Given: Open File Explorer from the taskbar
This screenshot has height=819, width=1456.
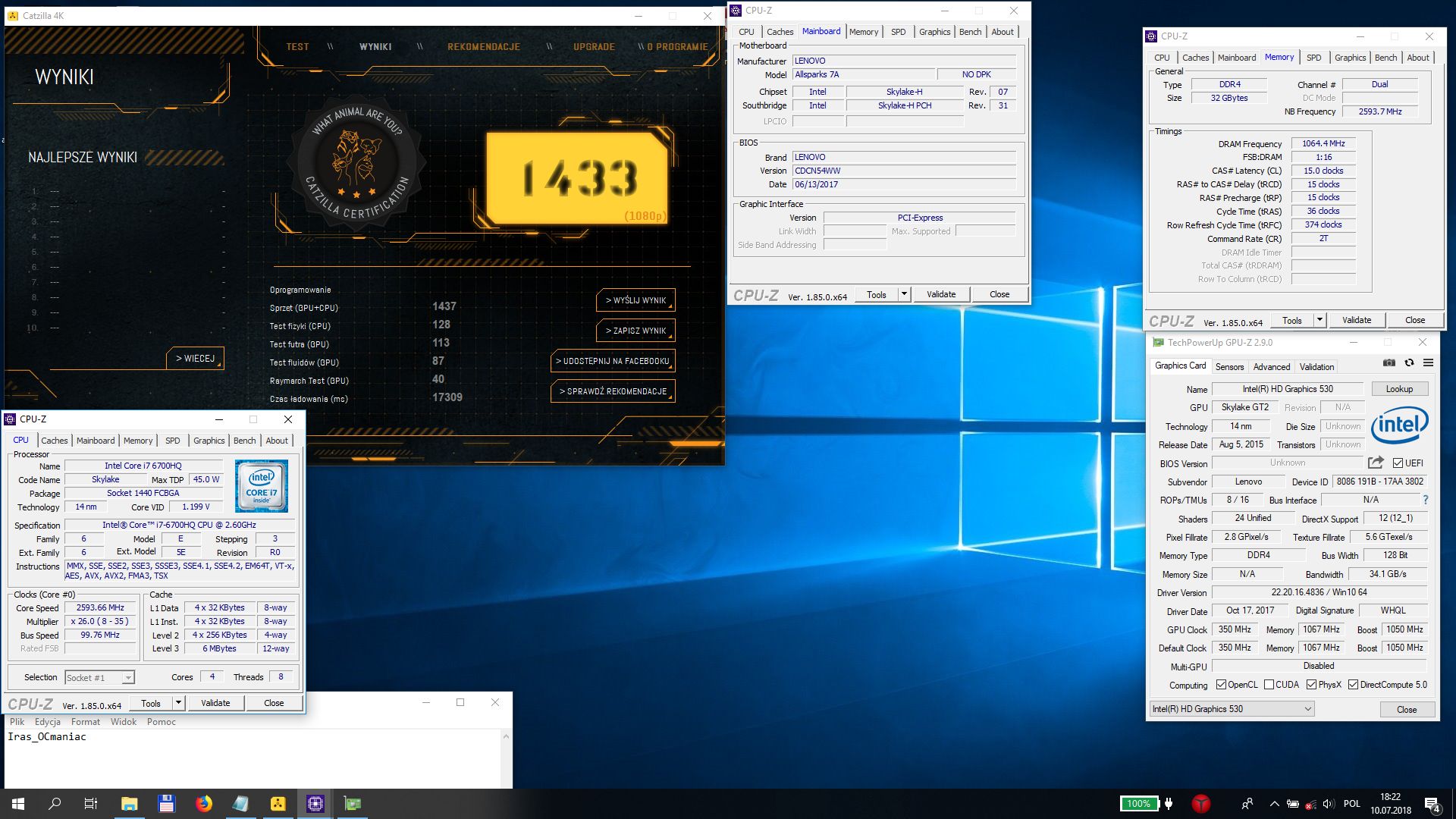Looking at the screenshot, I should [129, 804].
